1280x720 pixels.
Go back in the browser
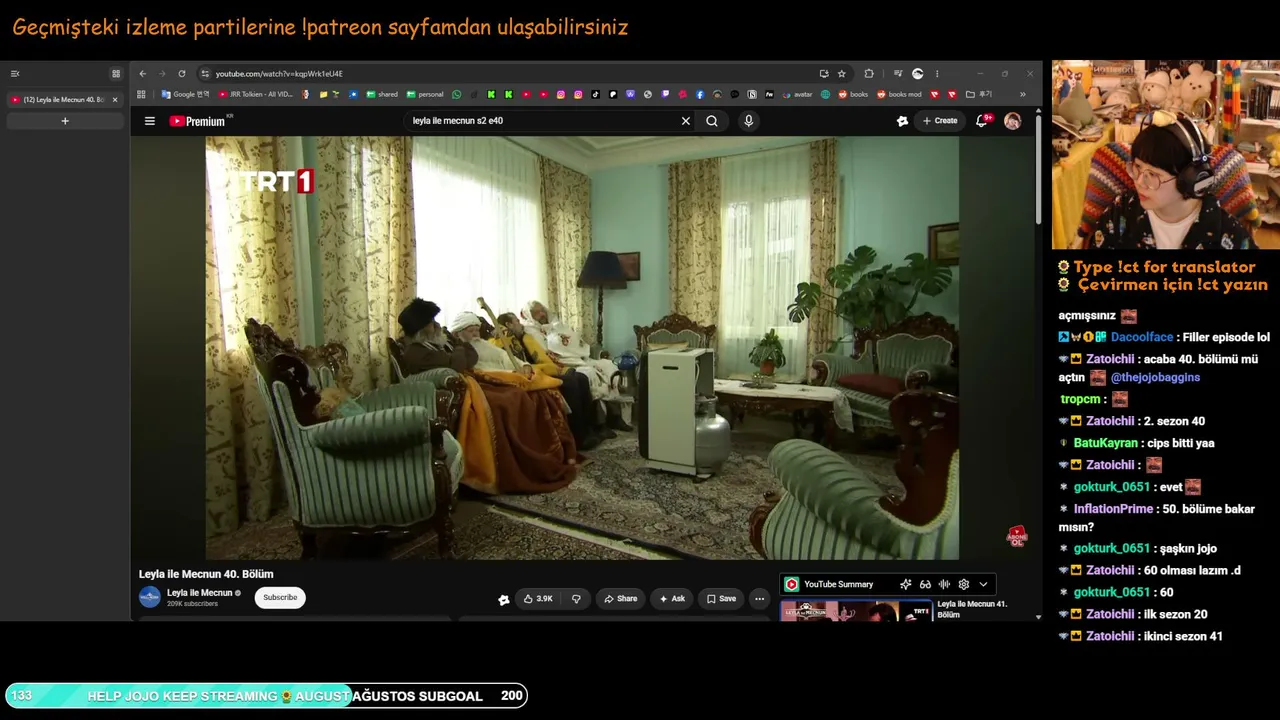click(x=142, y=73)
